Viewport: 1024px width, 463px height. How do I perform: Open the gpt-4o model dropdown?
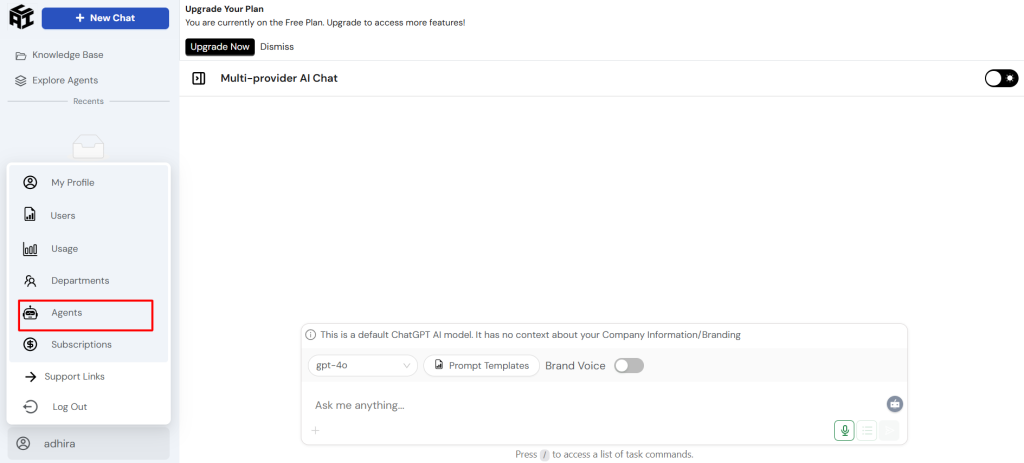[362, 366]
